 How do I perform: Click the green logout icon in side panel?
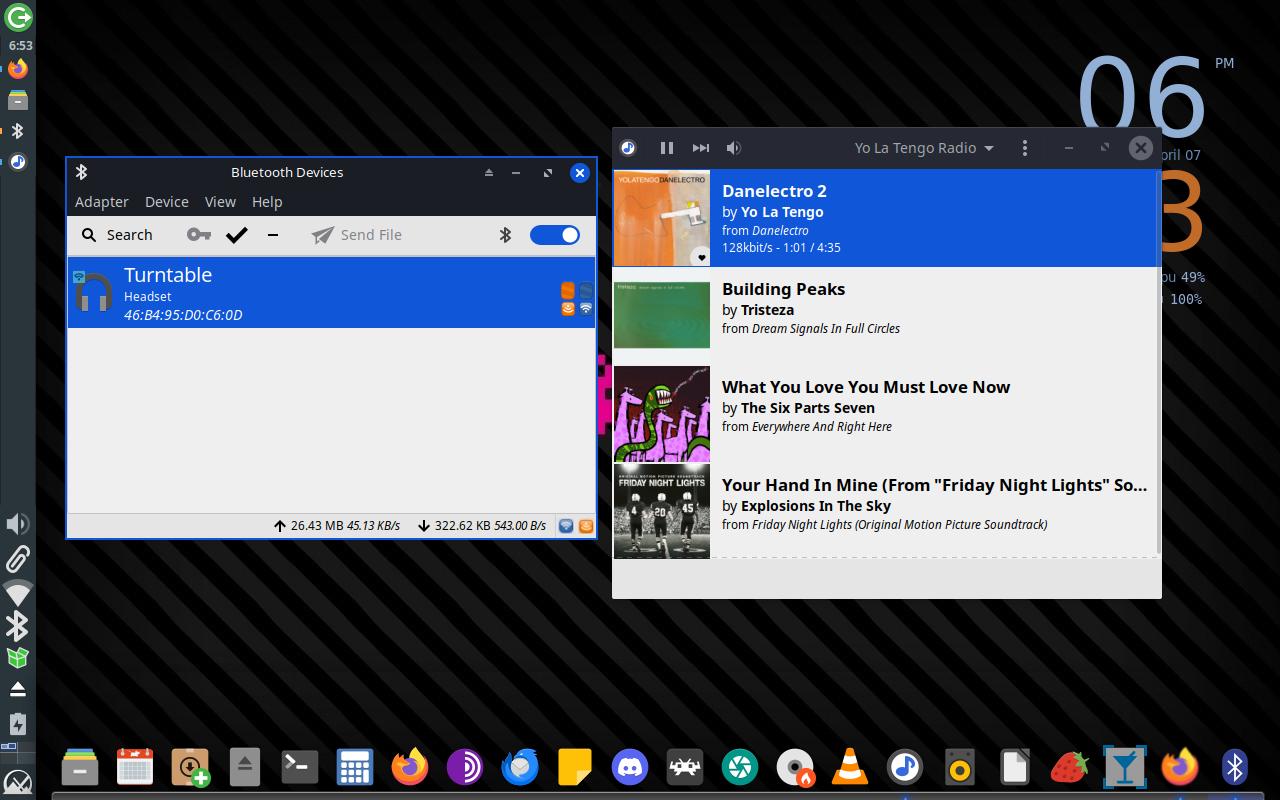point(18,17)
